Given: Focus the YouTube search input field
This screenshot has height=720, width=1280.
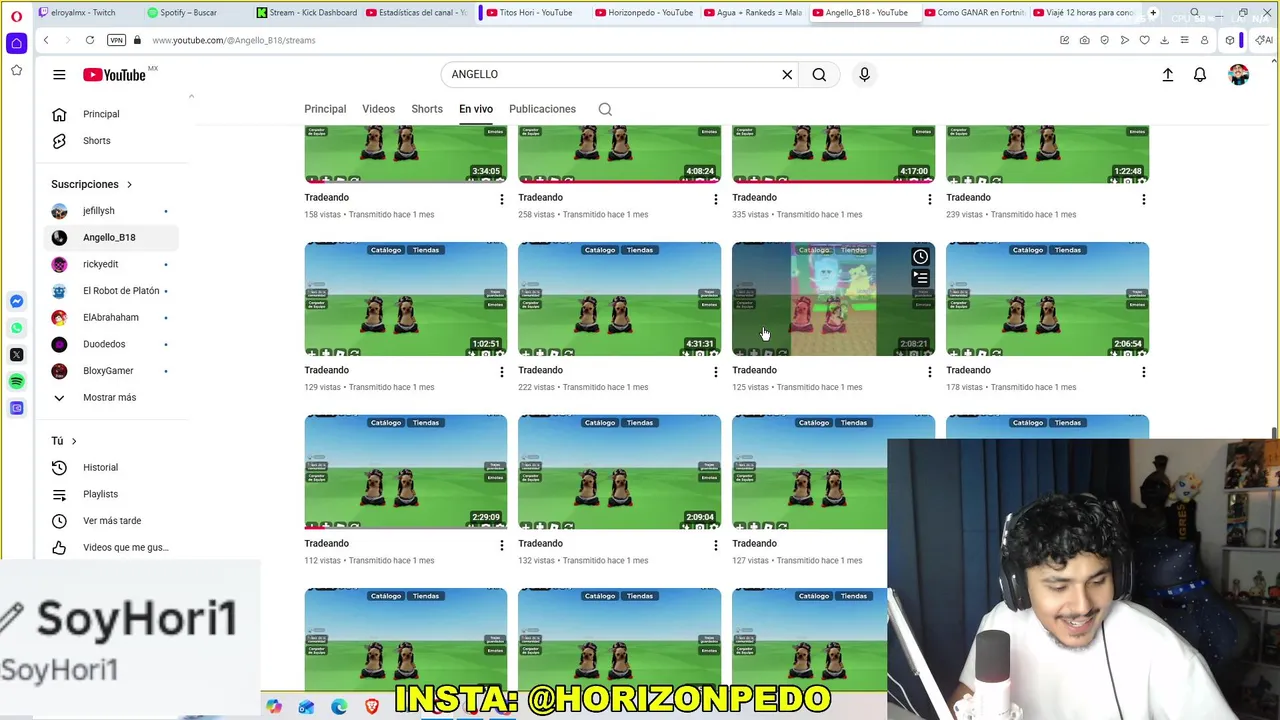Looking at the screenshot, I should pyautogui.click(x=610, y=74).
